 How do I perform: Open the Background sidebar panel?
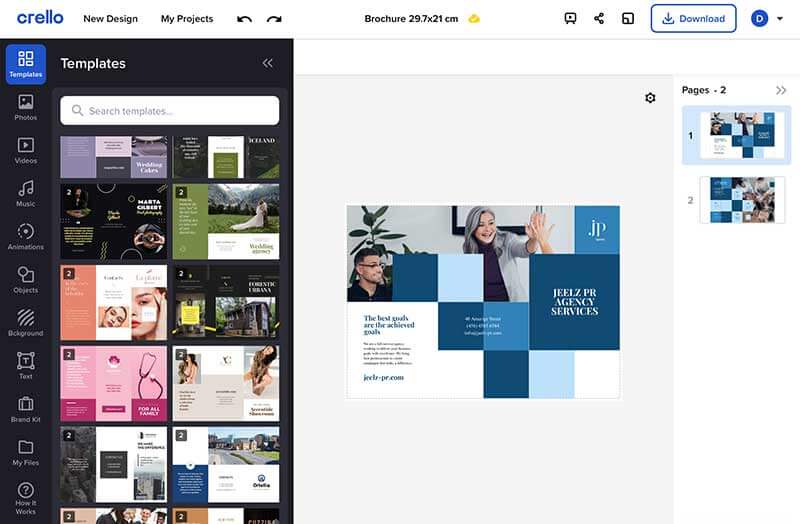pos(26,323)
